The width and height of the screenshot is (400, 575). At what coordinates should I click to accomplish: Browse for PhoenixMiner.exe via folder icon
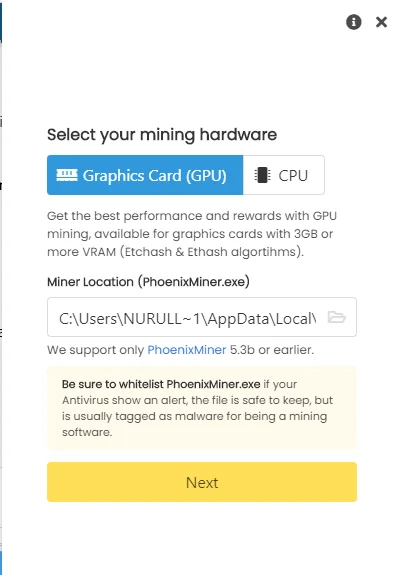(x=336, y=317)
